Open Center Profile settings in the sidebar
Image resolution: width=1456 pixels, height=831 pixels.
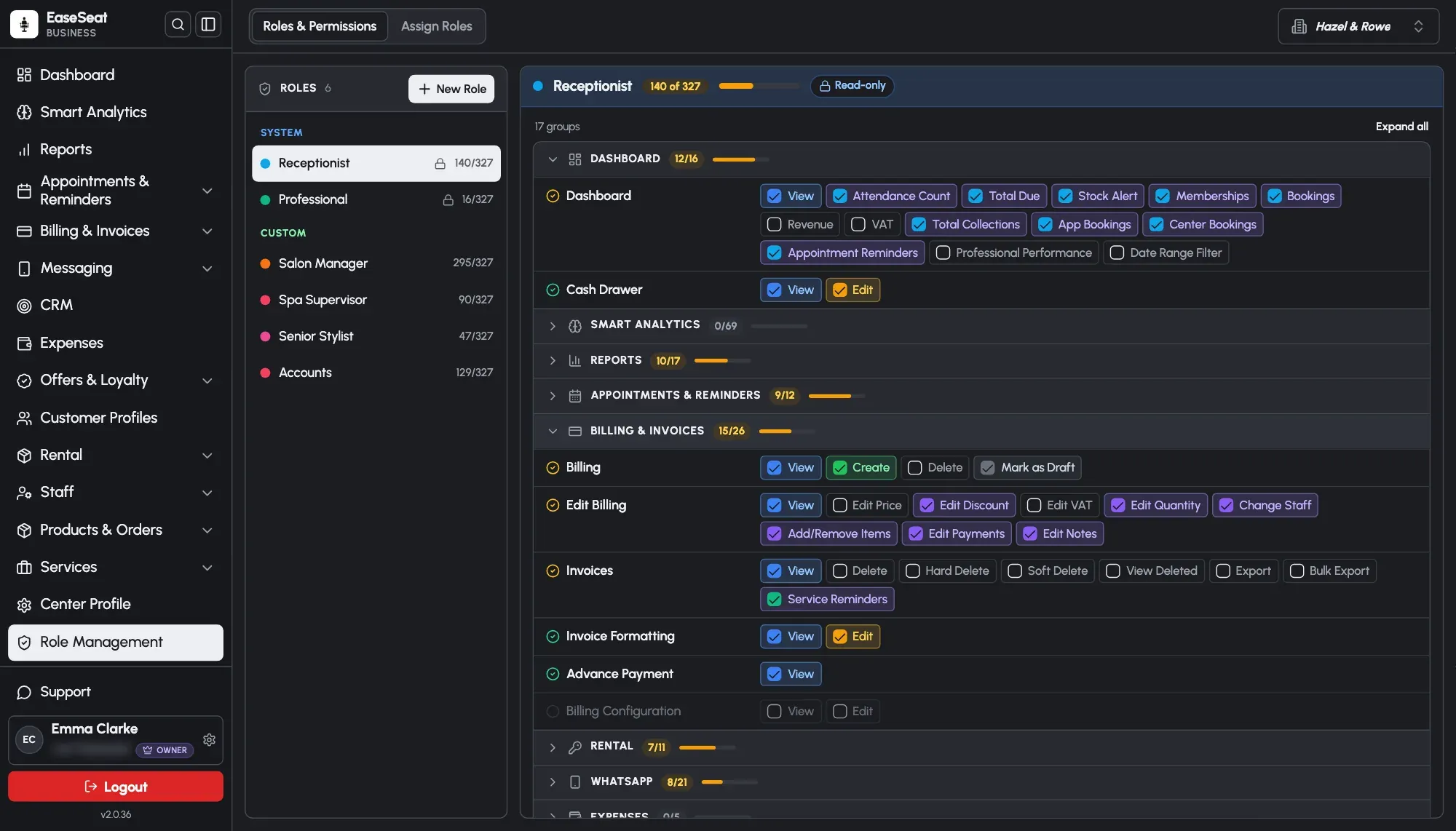click(116, 604)
